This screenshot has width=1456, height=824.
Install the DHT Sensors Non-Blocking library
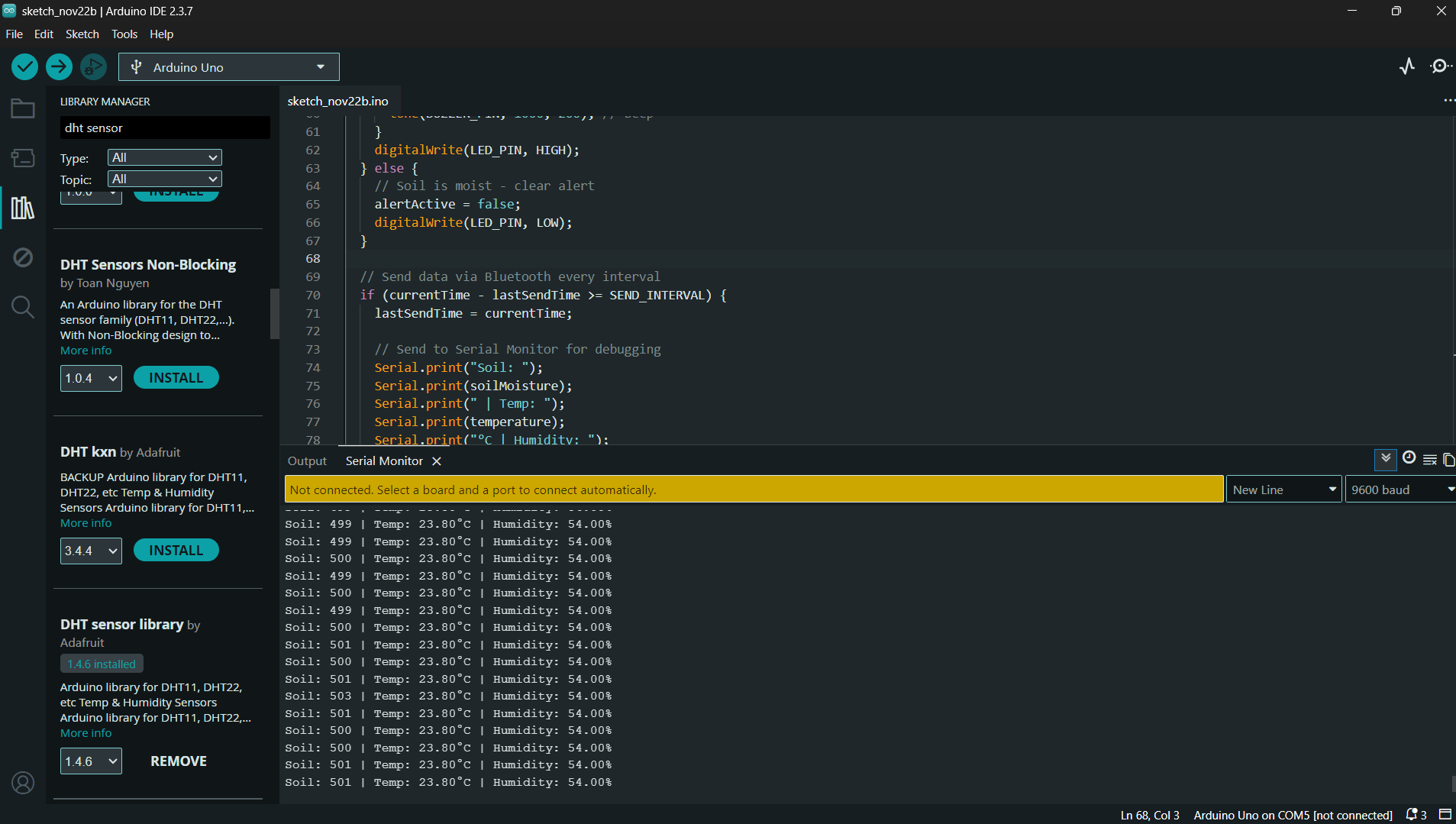(176, 378)
